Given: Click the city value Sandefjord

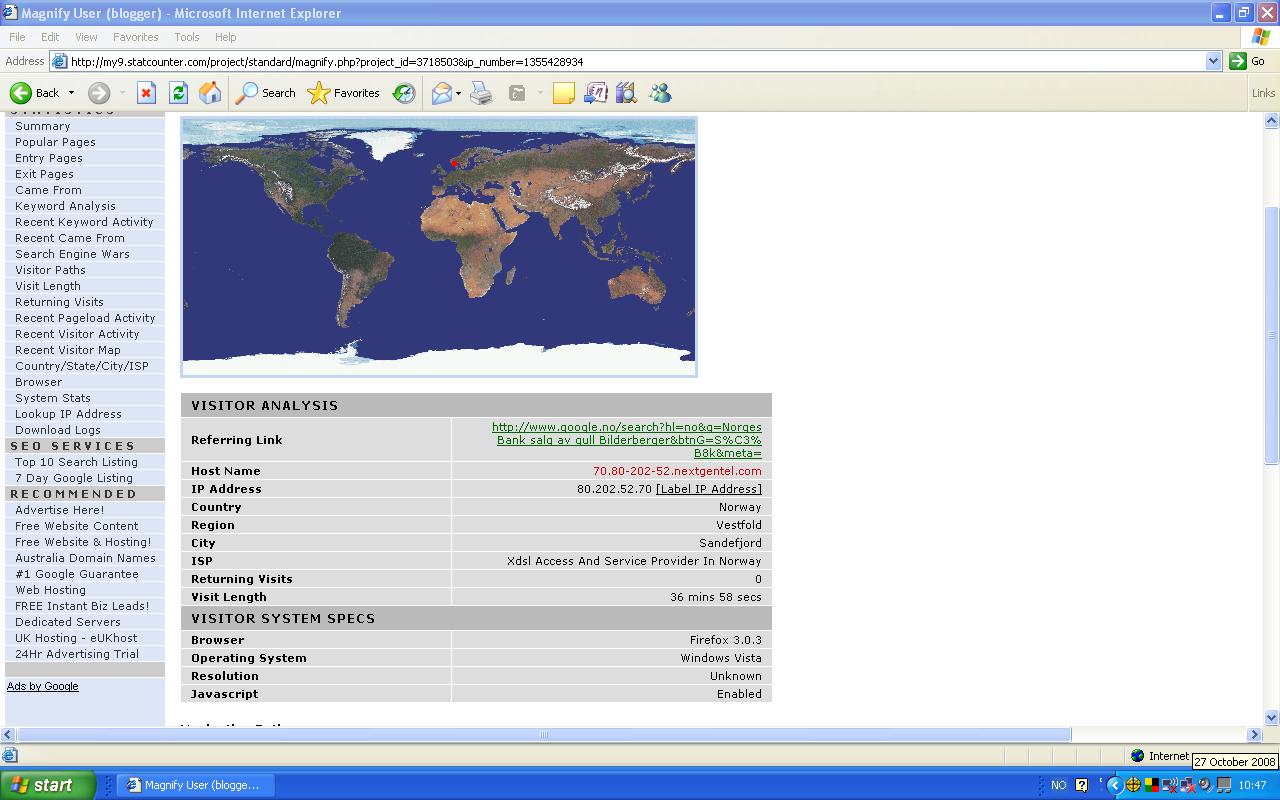Looking at the screenshot, I should 730,543.
